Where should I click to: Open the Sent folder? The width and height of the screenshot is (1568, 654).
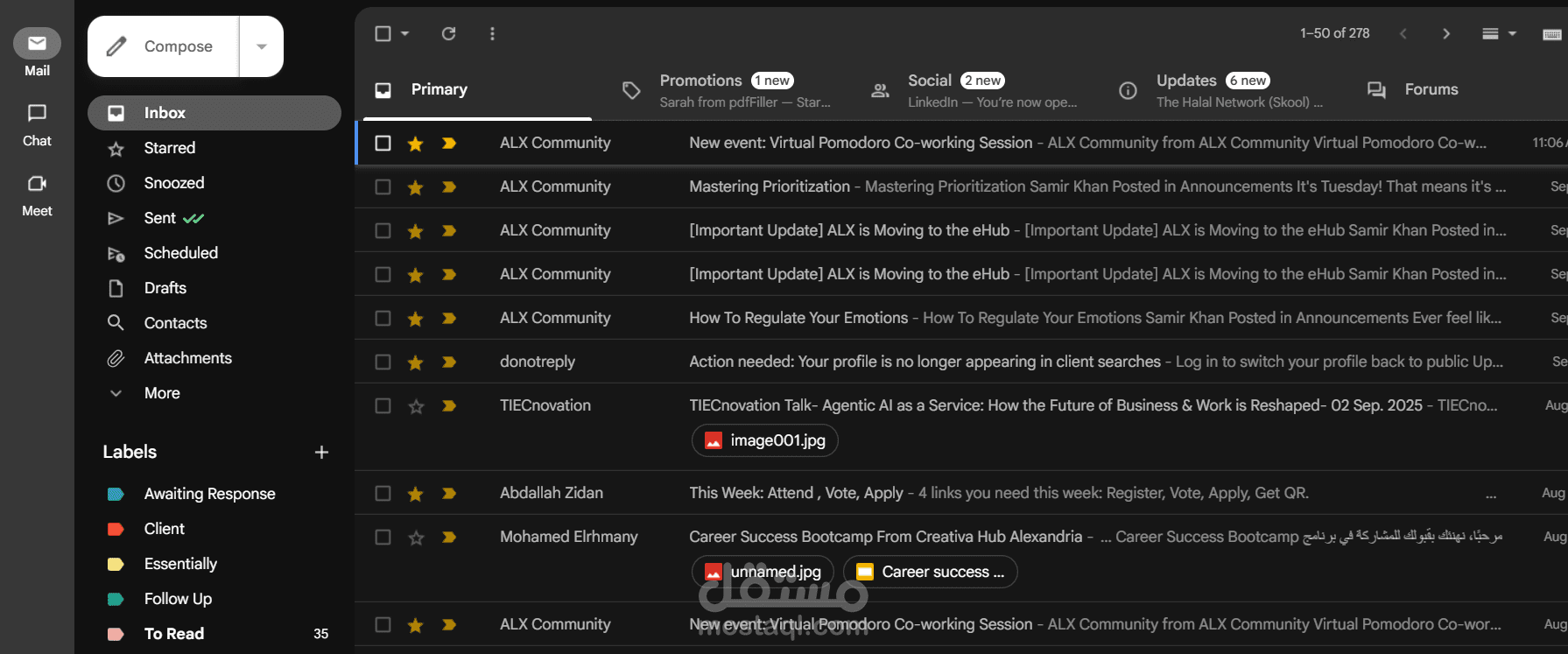tap(214, 218)
